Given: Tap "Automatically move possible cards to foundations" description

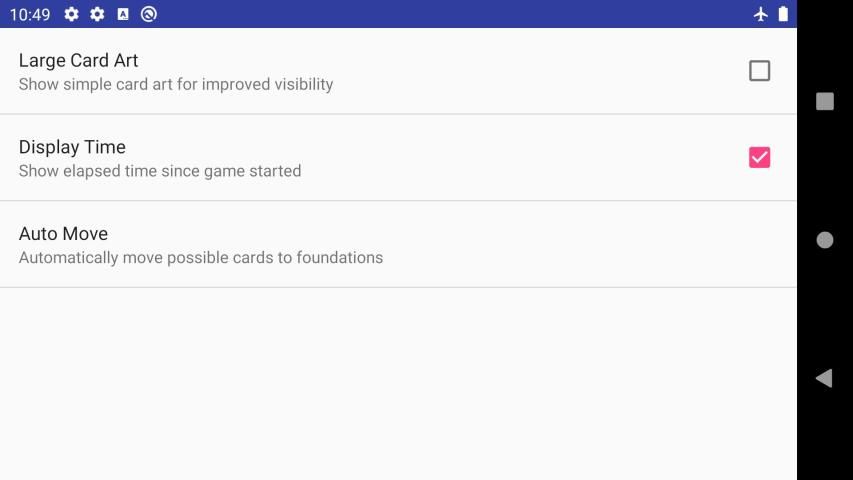Looking at the screenshot, I should point(201,258).
